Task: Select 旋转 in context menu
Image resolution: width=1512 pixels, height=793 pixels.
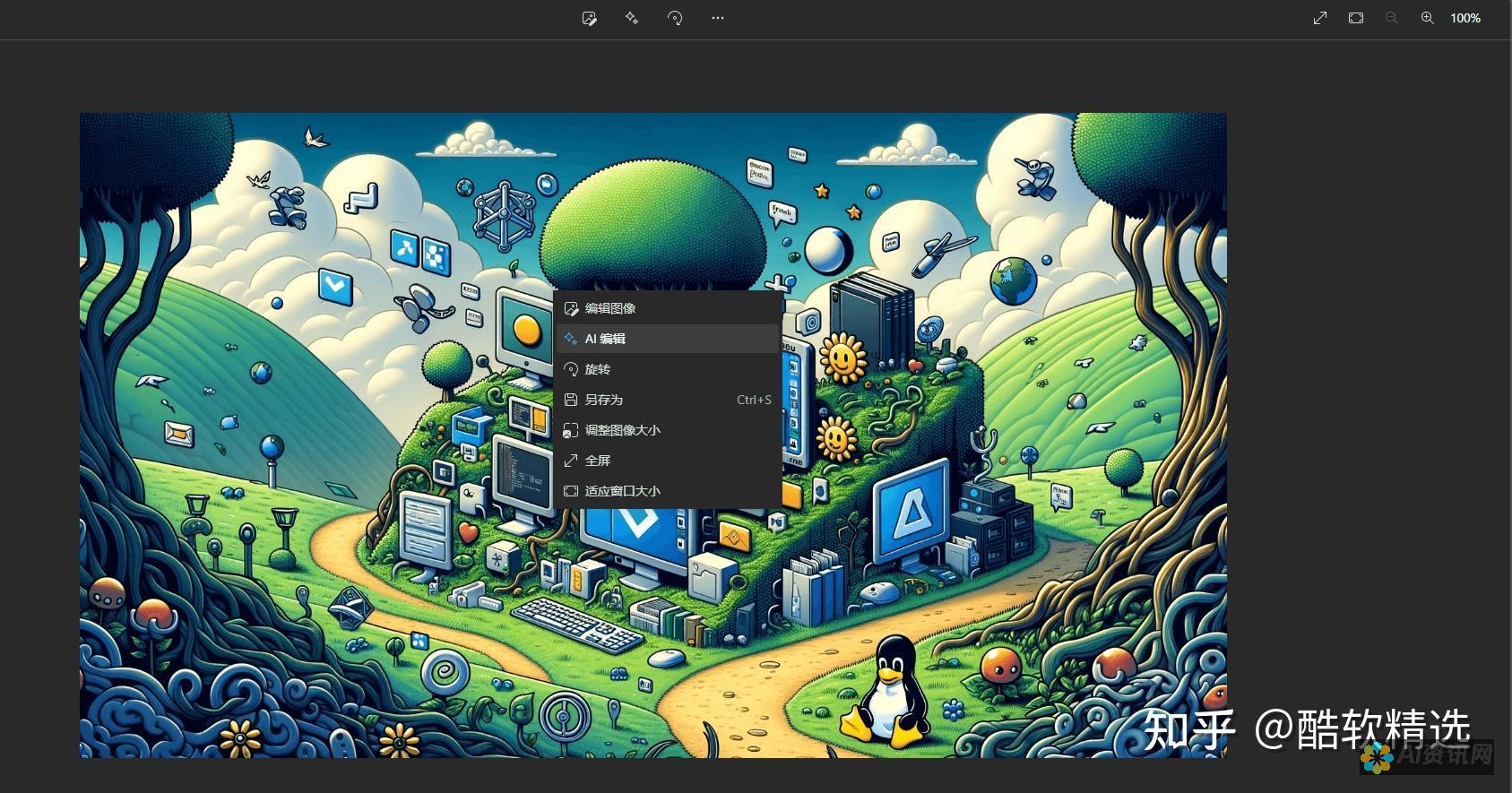Action: coord(668,369)
